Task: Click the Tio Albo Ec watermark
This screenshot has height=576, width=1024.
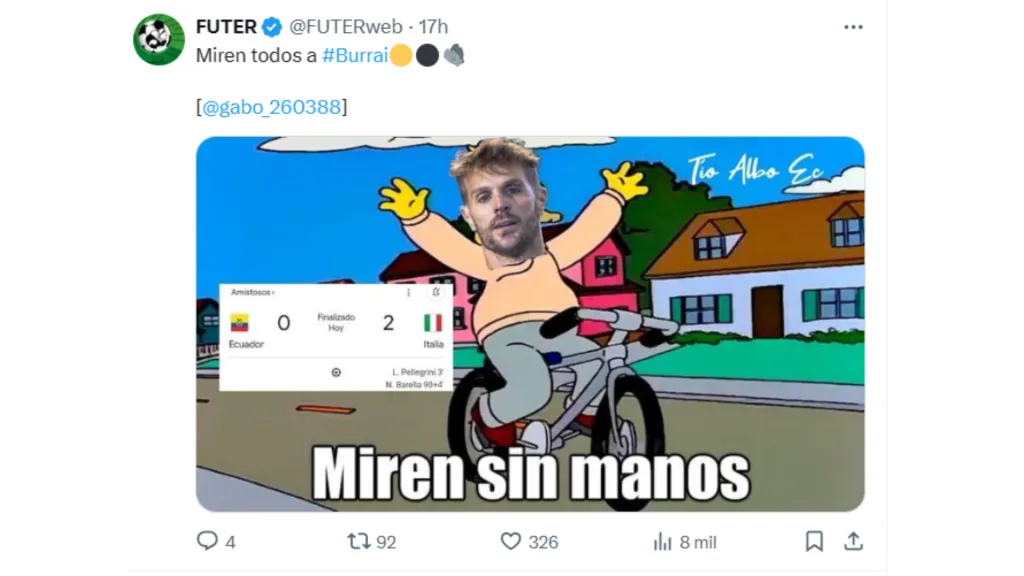Action: click(x=756, y=170)
